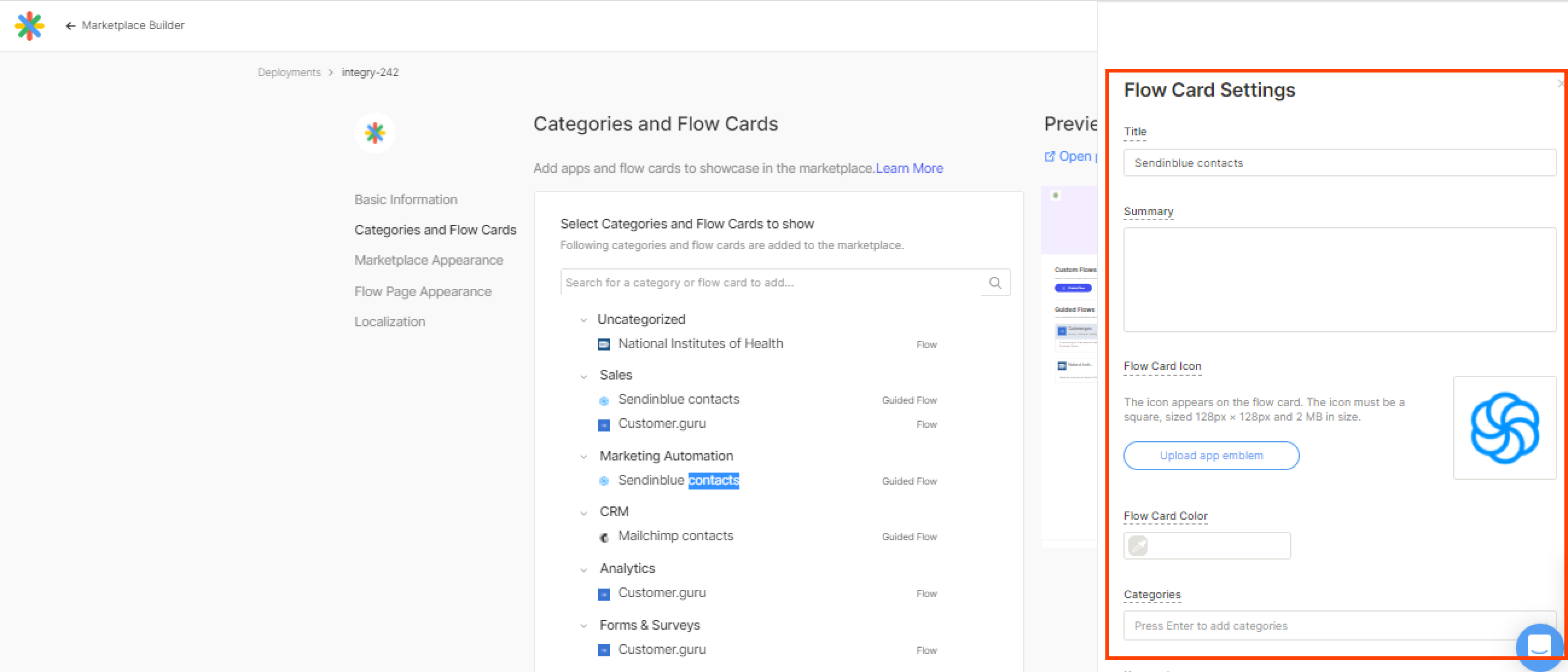1568x672 pixels.
Task: Open Categories and Flow Cards section
Action: [435, 230]
